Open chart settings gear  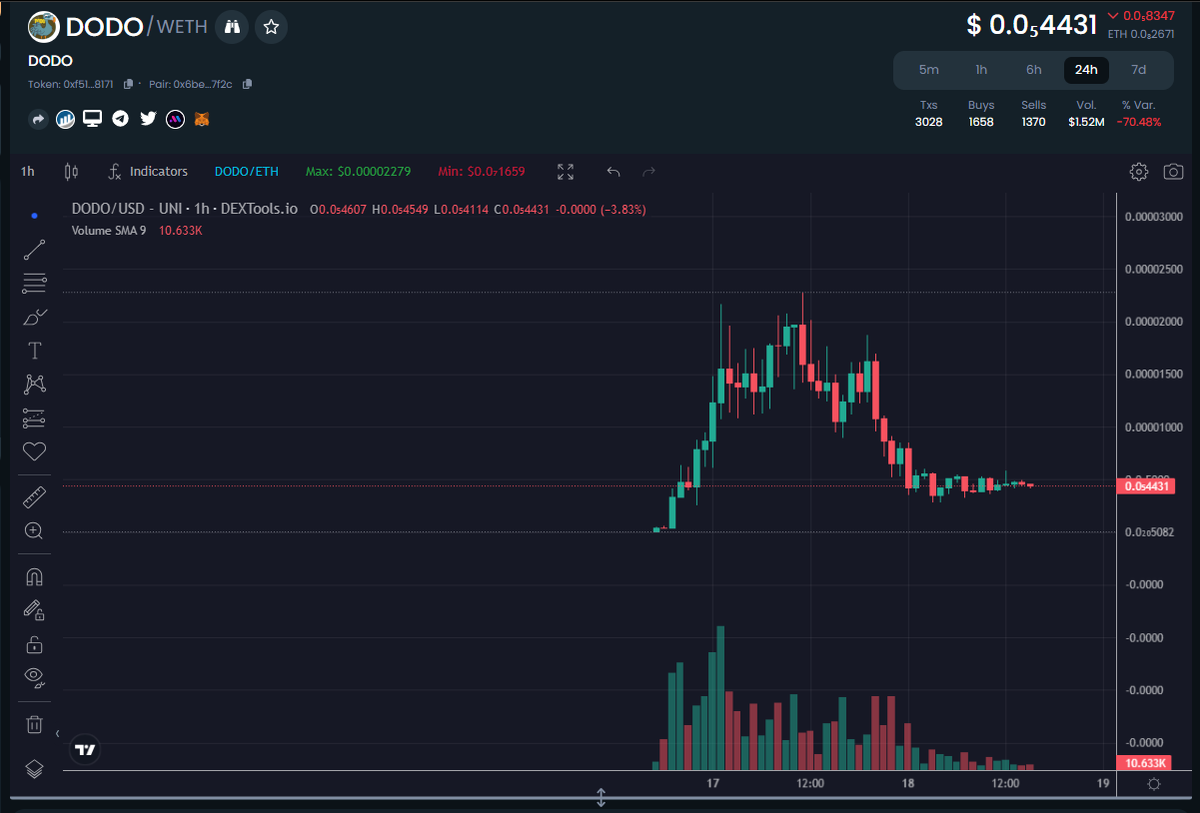click(x=1139, y=172)
